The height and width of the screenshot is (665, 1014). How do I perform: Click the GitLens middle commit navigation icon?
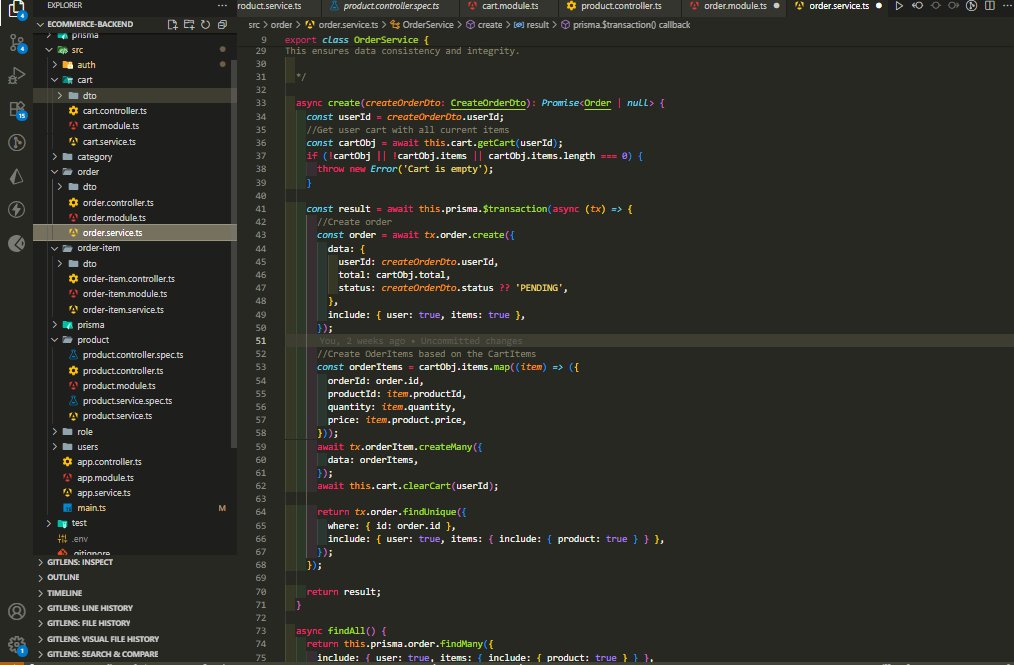click(x=935, y=6)
